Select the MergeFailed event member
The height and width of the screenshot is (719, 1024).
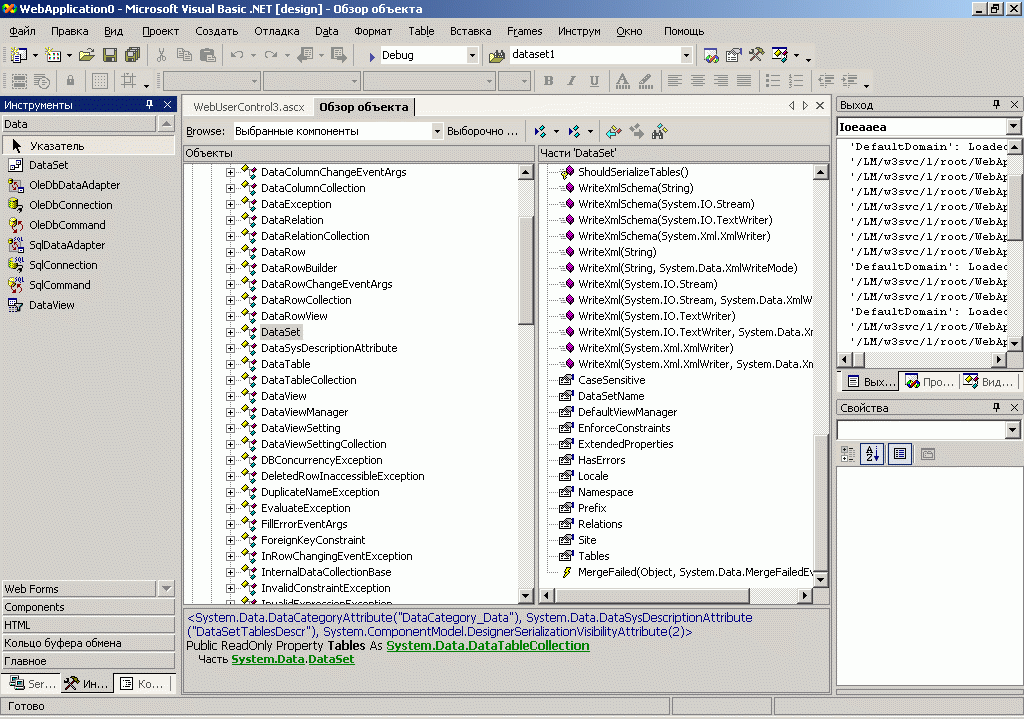[695, 572]
